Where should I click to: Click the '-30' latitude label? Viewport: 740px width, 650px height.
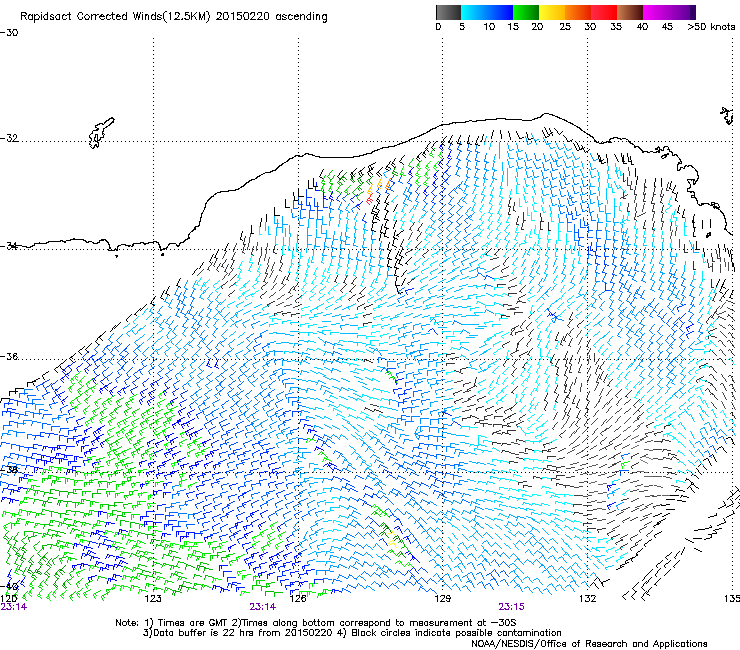[9, 33]
